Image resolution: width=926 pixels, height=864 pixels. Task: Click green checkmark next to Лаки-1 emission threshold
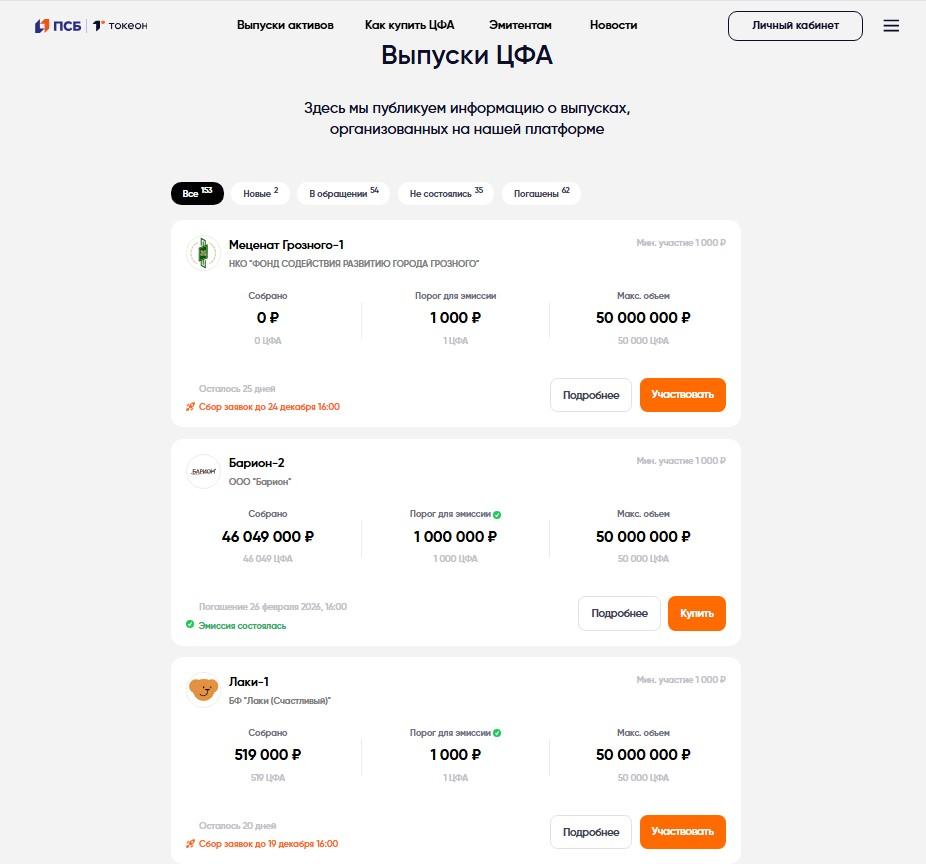497,732
